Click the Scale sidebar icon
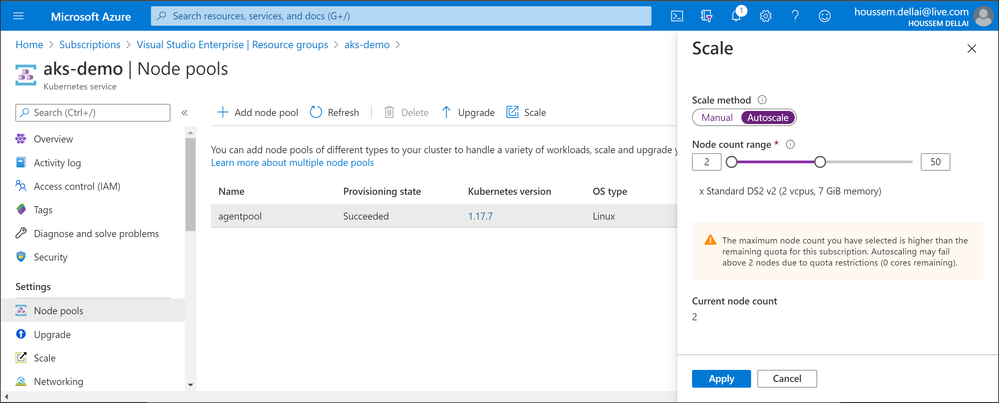999x403 pixels. [21, 358]
